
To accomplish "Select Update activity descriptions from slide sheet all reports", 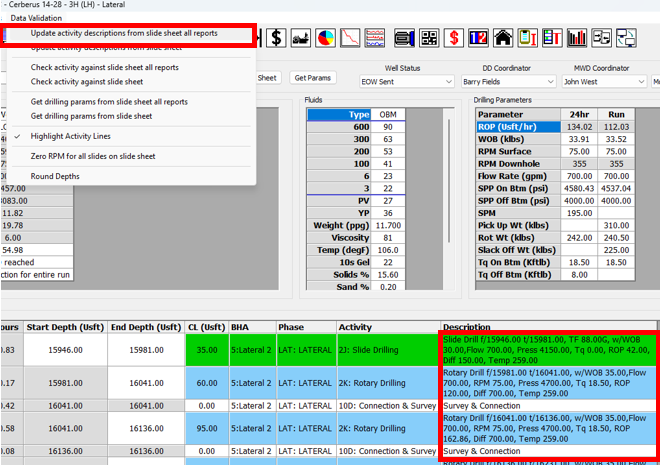I will coord(124,33).
